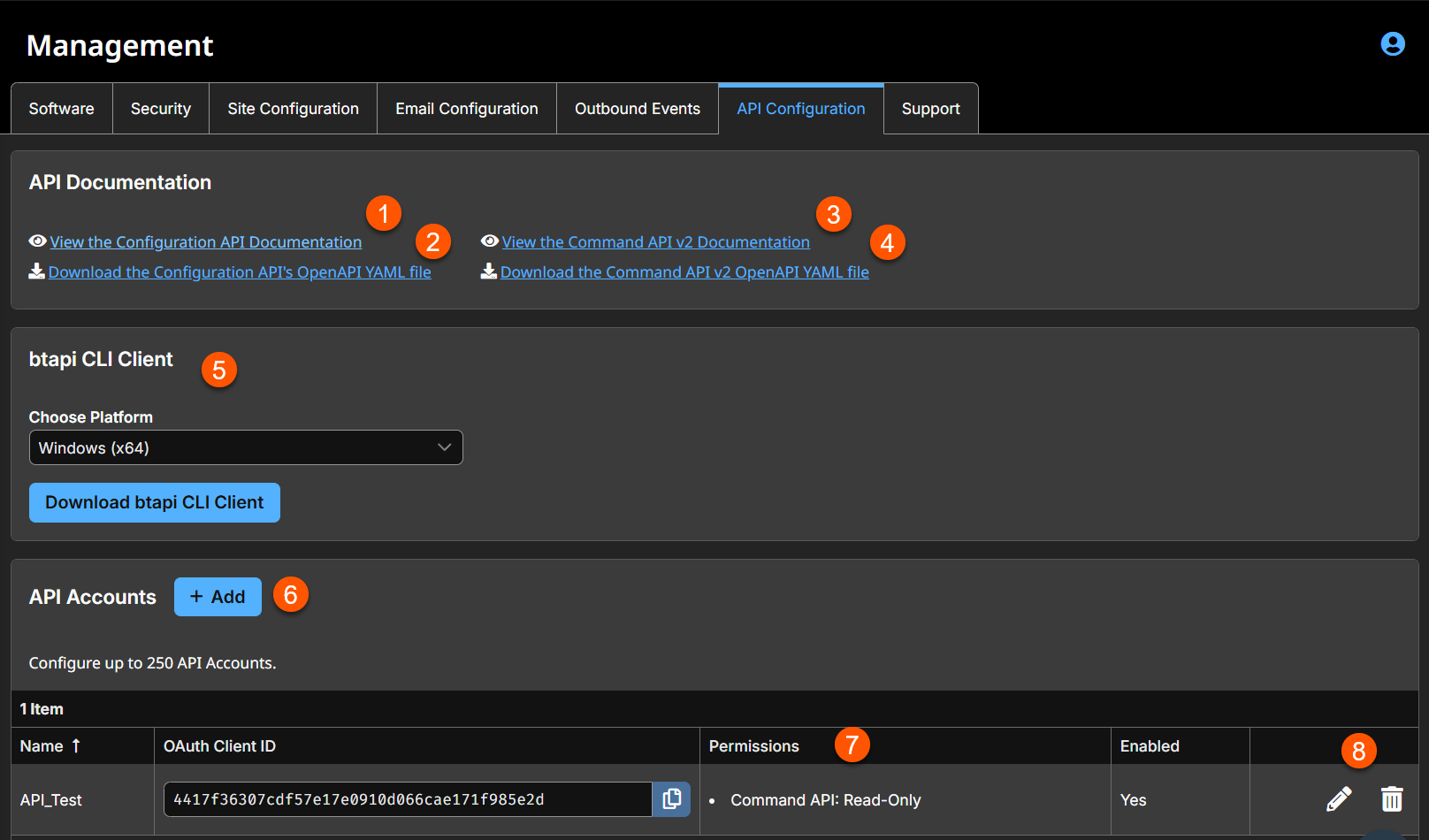The image size is (1429, 840).
Task: Download the Configuration API's OpenAPI YAML file
Action: pyautogui.click(x=240, y=272)
